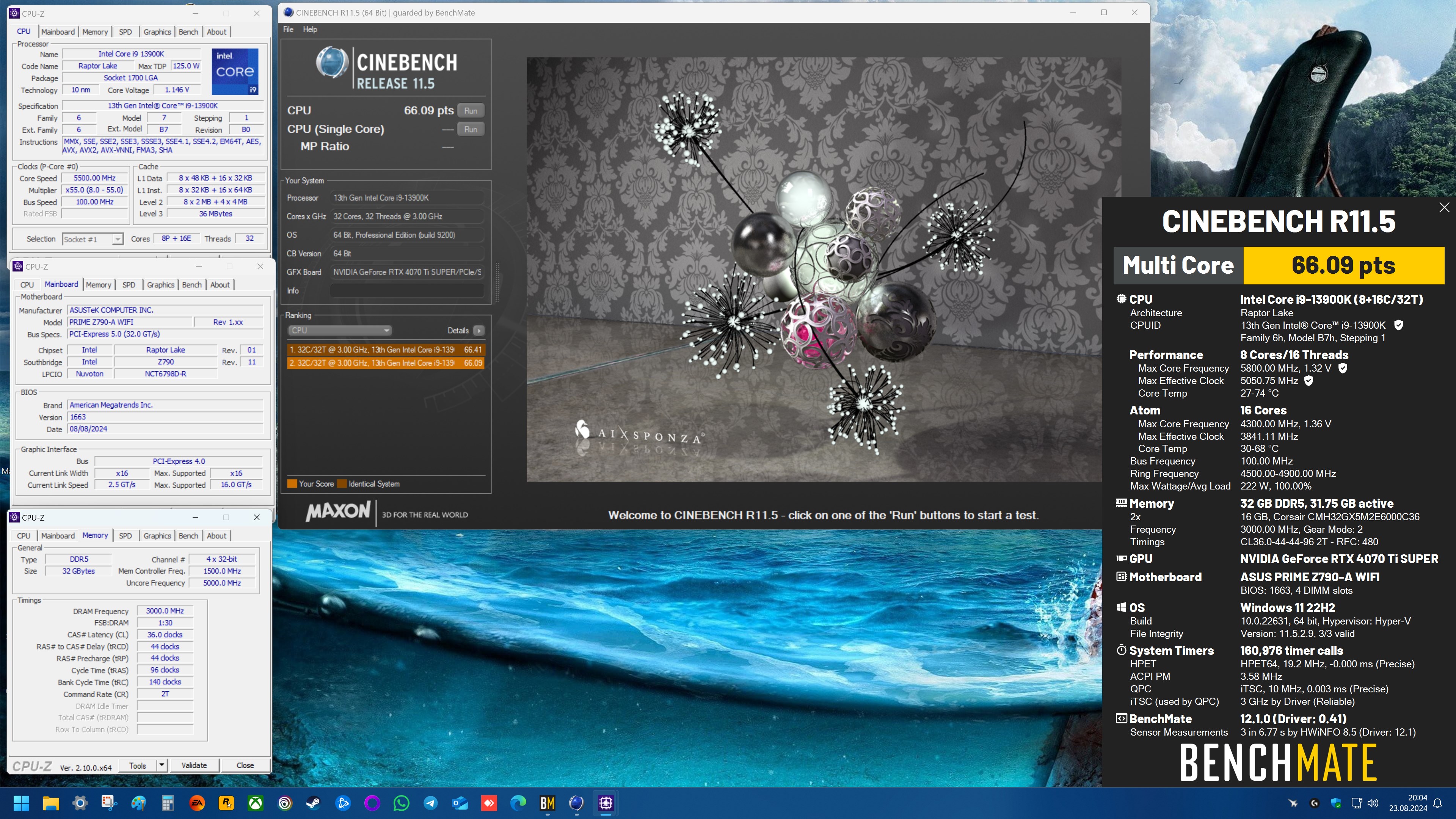Open Snipping Tool from taskbar
Image resolution: width=1456 pixels, height=819 pixels.
pyautogui.click(x=109, y=803)
